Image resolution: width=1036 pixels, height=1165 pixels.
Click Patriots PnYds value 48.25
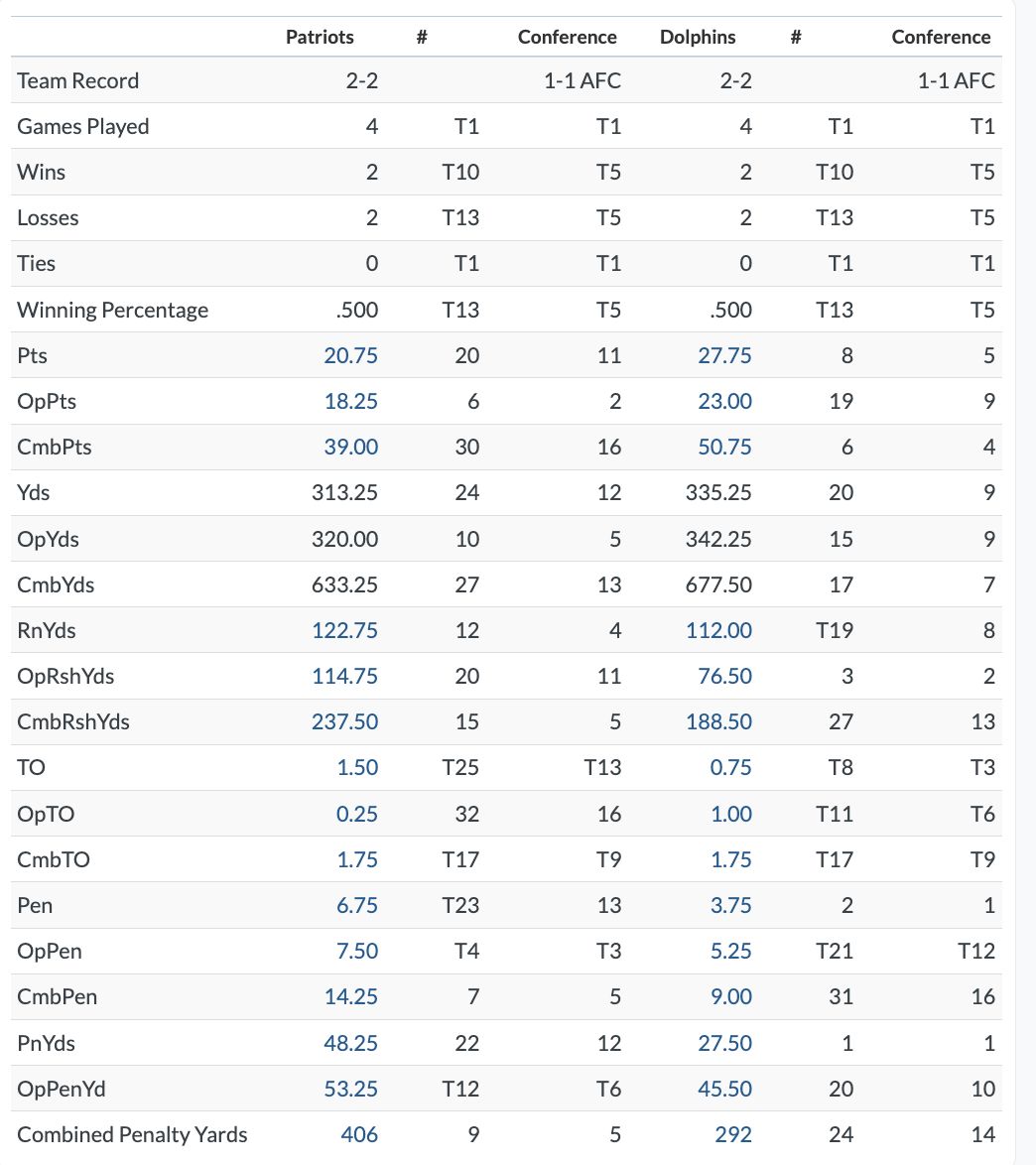(350, 1043)
